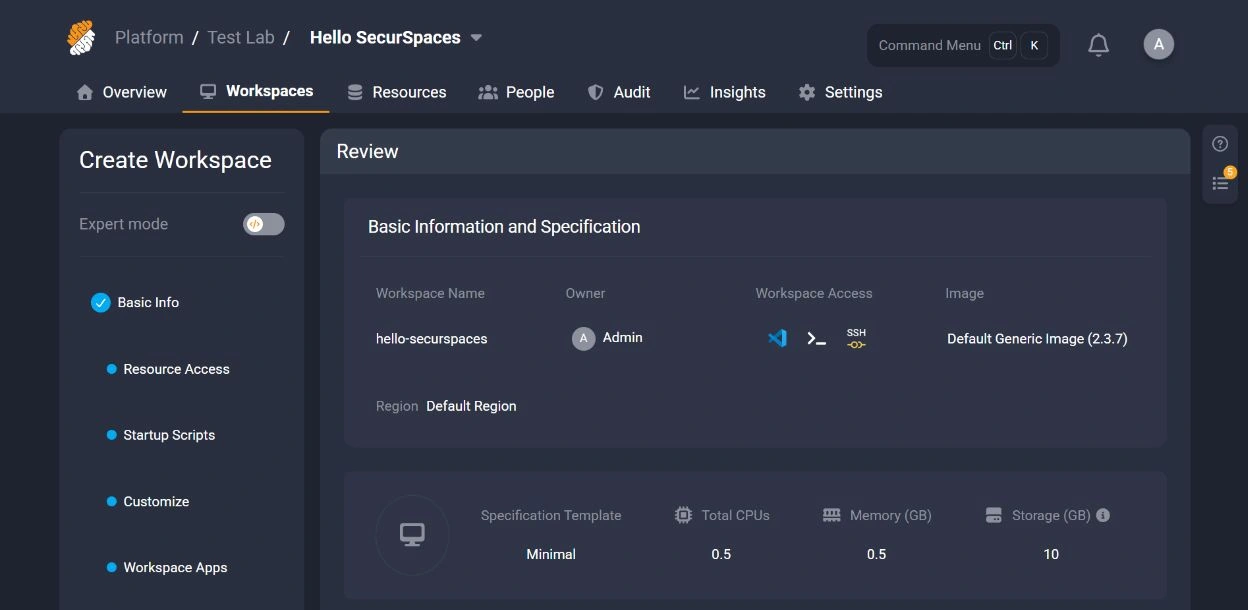1248x610 pixels.
Task: Click the Total CPUs chip icon
Action: click(x=683, y=515)
